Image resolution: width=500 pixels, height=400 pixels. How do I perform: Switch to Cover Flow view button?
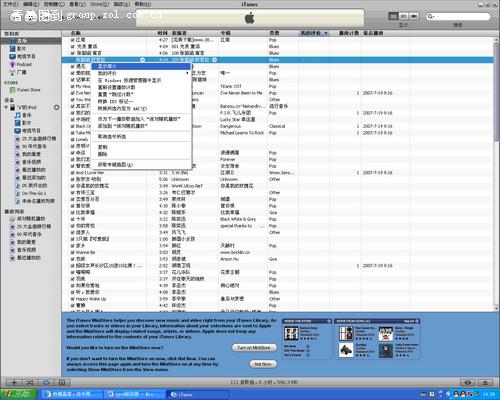pyautogui.click(x=414, y=16)
